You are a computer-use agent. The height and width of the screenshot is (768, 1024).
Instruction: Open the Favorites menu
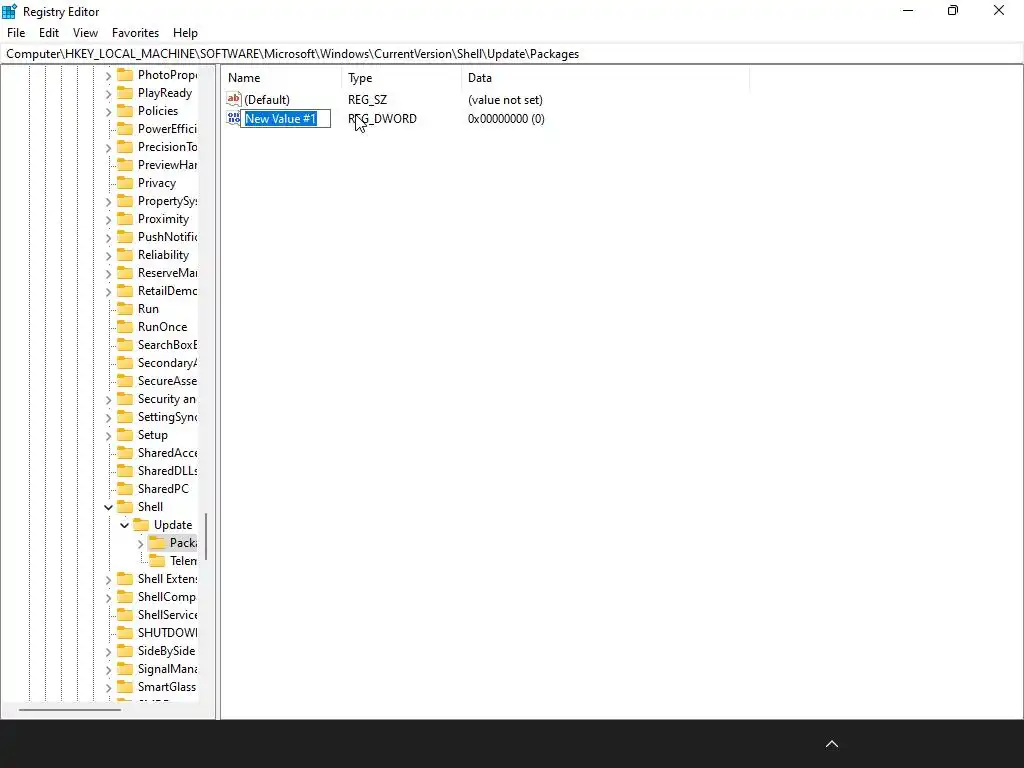click(x=135, y=33)
